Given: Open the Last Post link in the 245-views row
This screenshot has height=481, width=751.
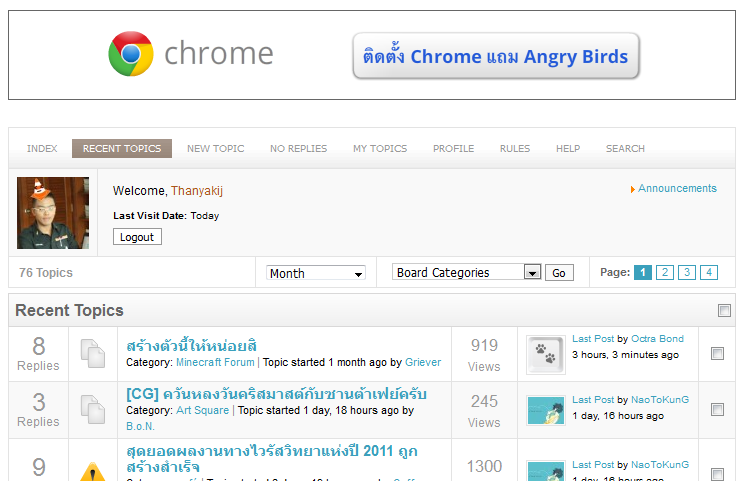Looking at the screenshot, I should pyautogui.click(x=593, y=400).
